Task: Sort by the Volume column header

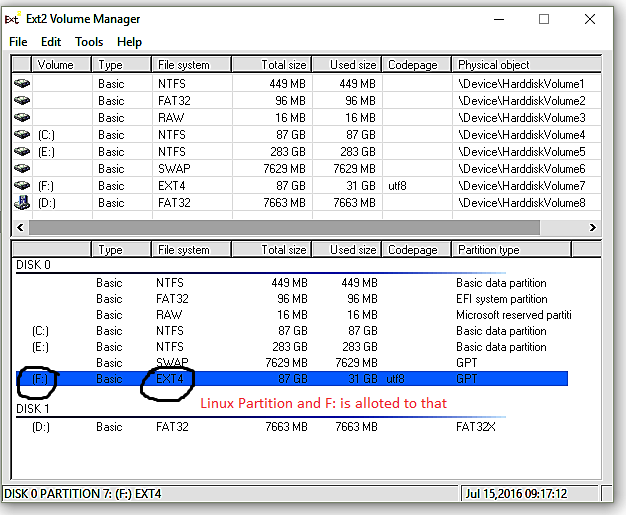Action: point(61,65)
